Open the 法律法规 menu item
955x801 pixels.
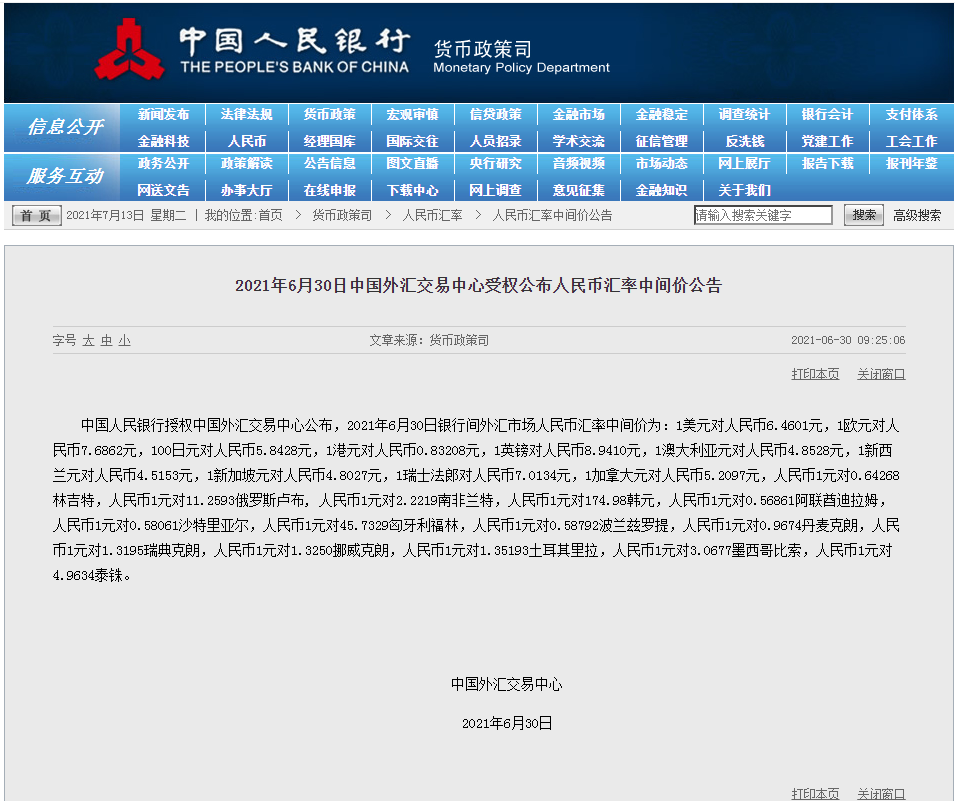[246, 115]
